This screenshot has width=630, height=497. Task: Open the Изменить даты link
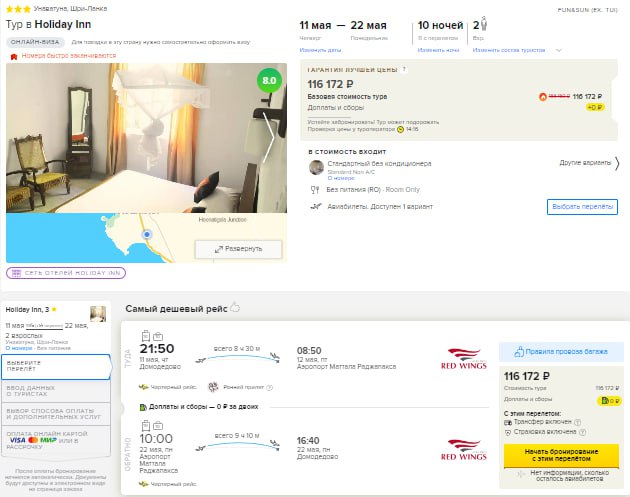(x=320, y=50)
